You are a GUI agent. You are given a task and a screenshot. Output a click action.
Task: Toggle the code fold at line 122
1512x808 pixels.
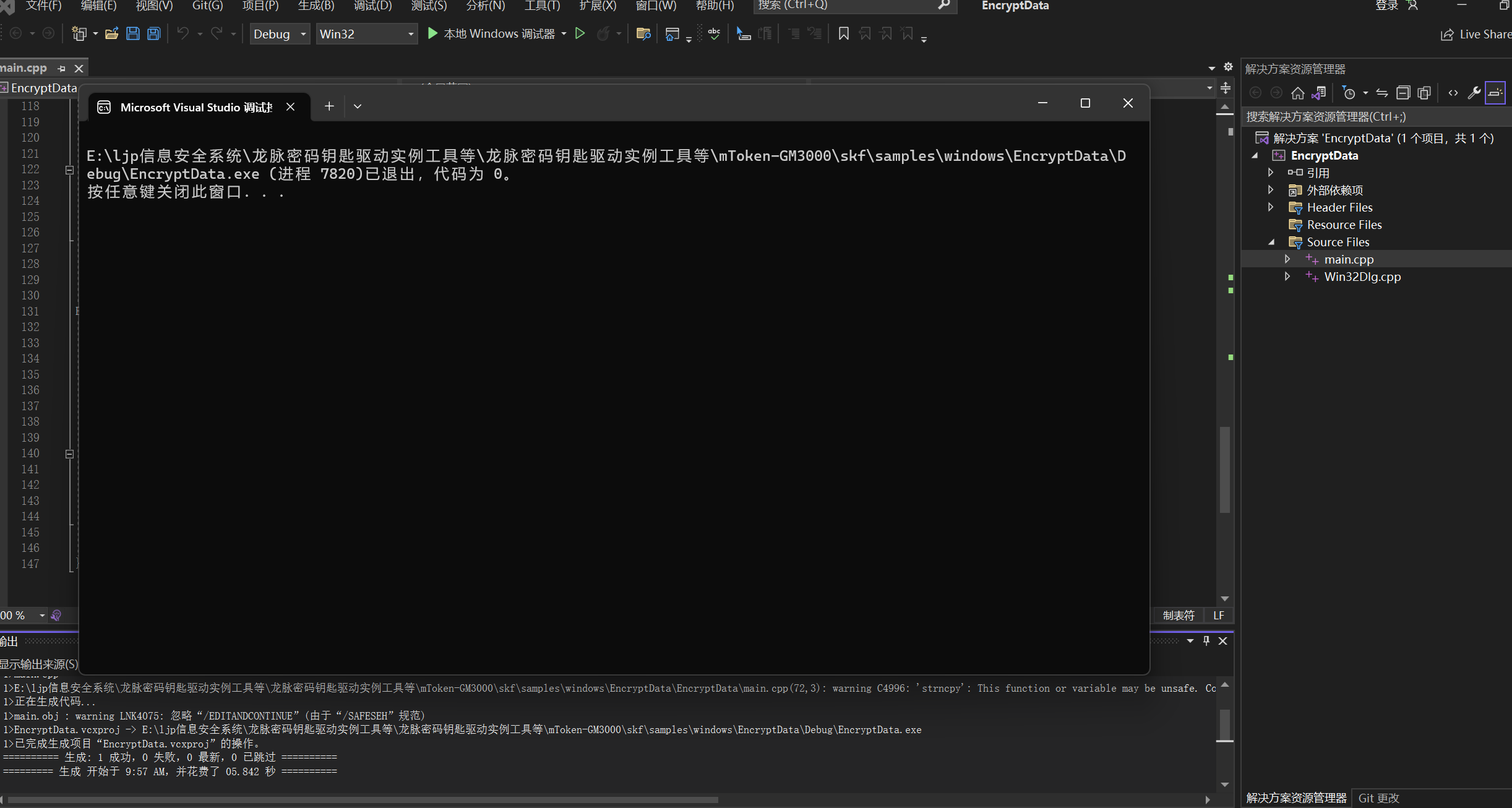click(69, 170)
